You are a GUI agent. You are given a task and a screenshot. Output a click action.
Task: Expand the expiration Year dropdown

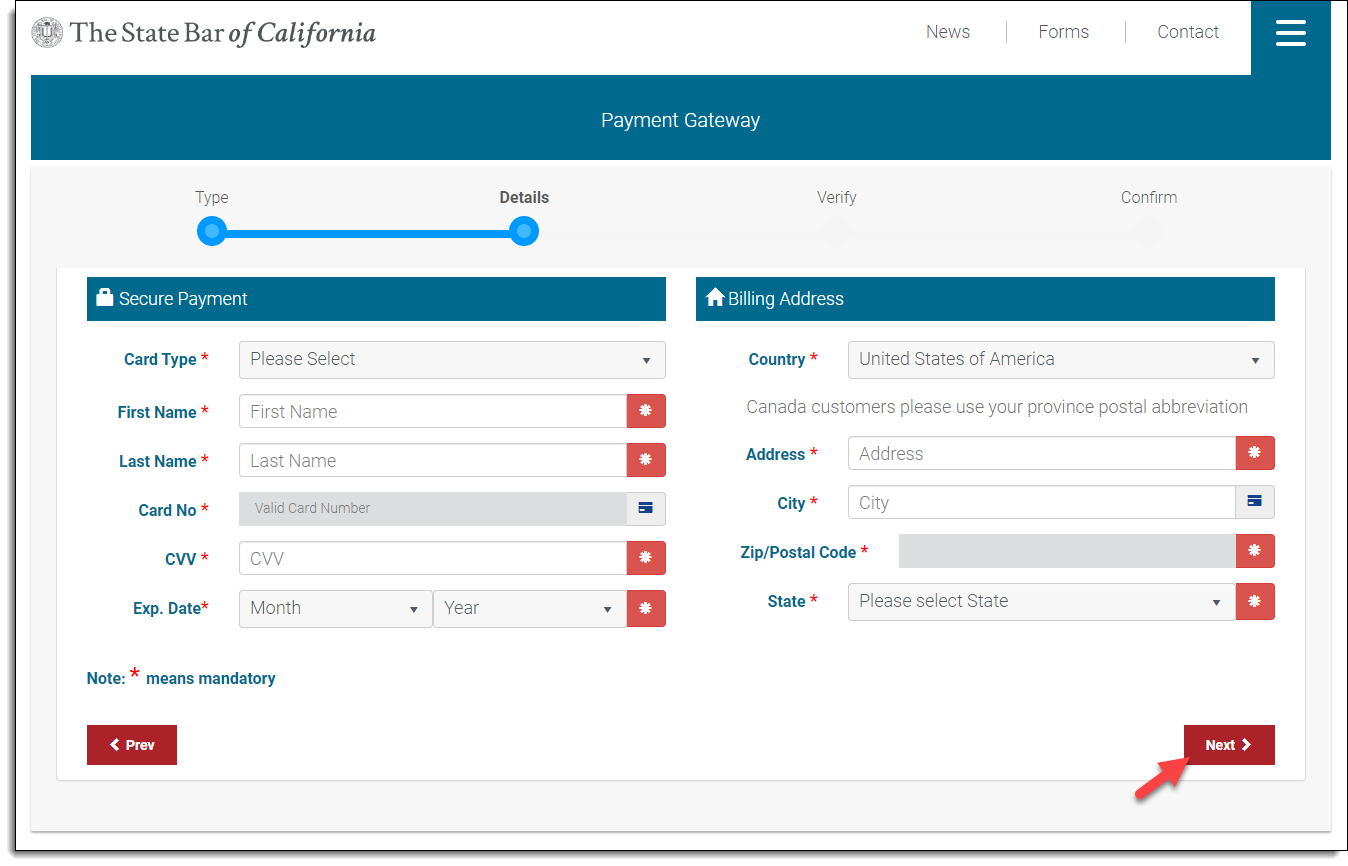pos(529,609)
